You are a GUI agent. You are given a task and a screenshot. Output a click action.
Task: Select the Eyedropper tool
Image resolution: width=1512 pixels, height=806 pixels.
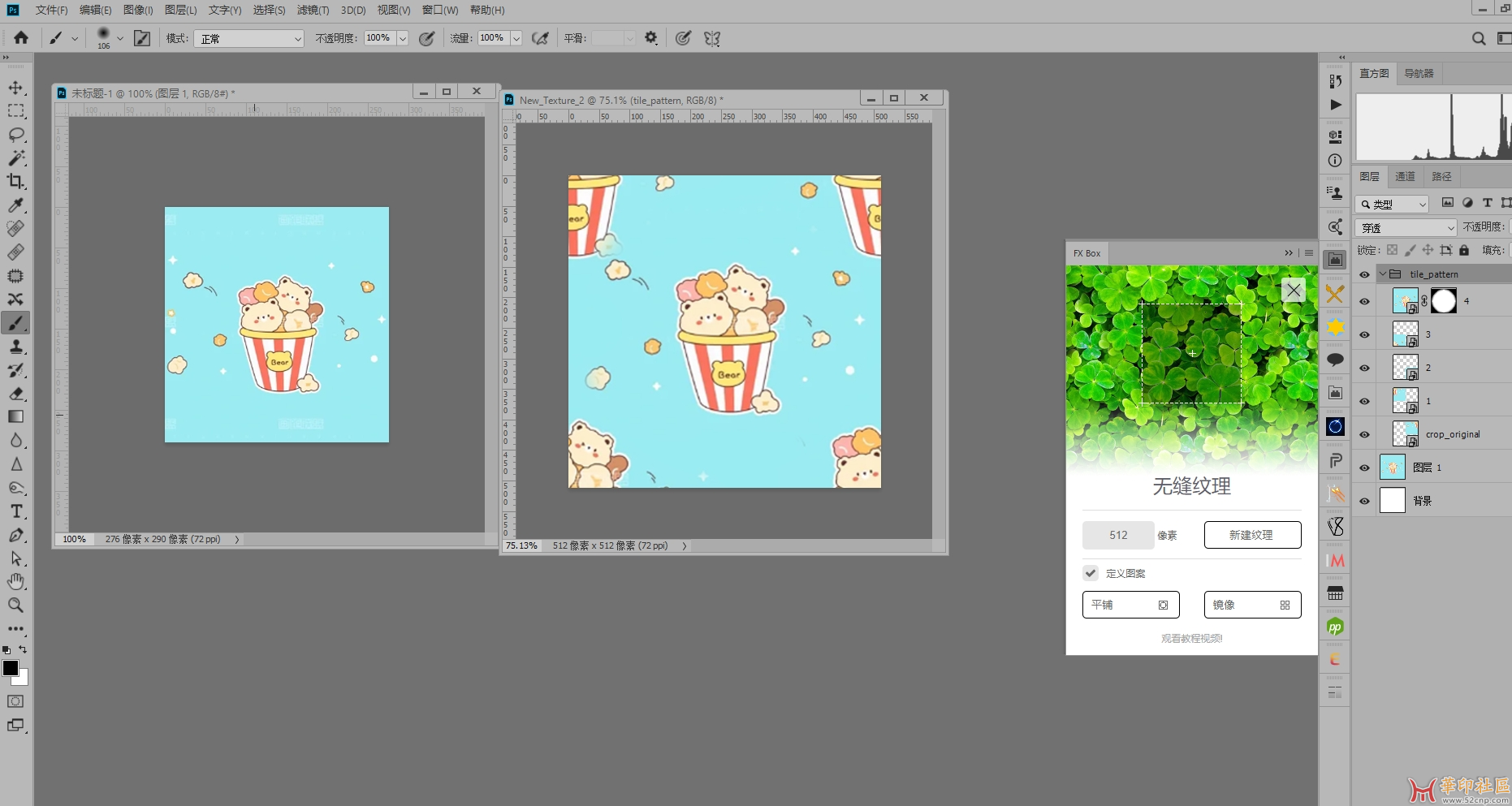15,205
